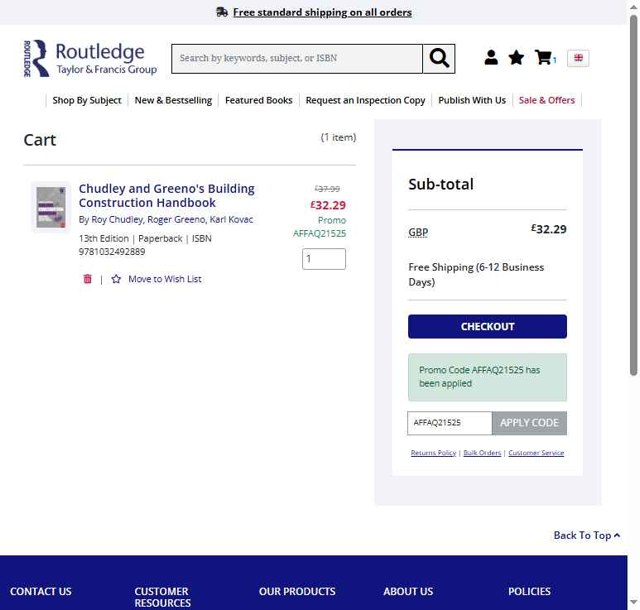Image resolution: width=640 pixels, height=610 pixels.
Task: Click the Routledge logo
Action: click(90, 58)
